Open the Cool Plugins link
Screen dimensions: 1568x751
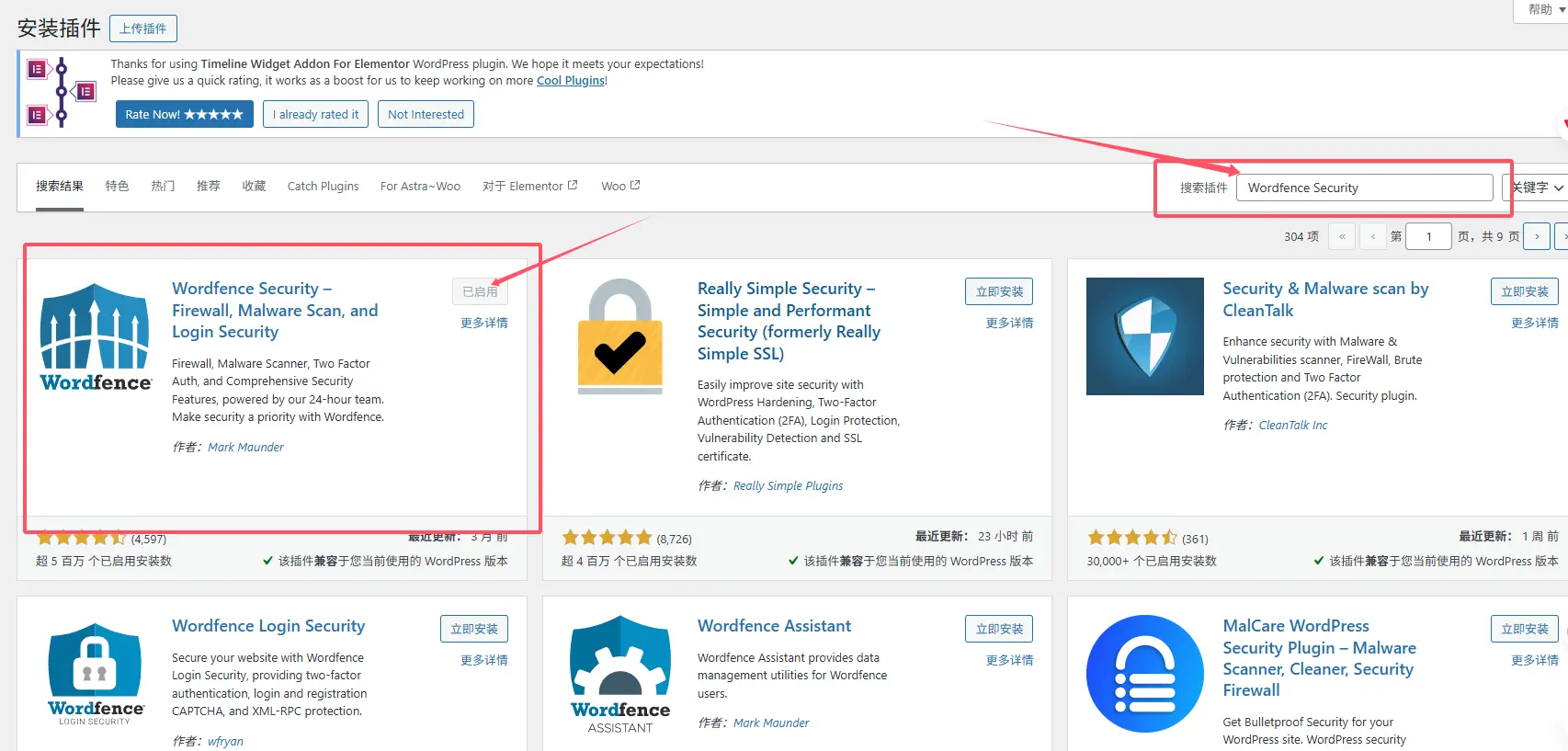click(571, 81)
